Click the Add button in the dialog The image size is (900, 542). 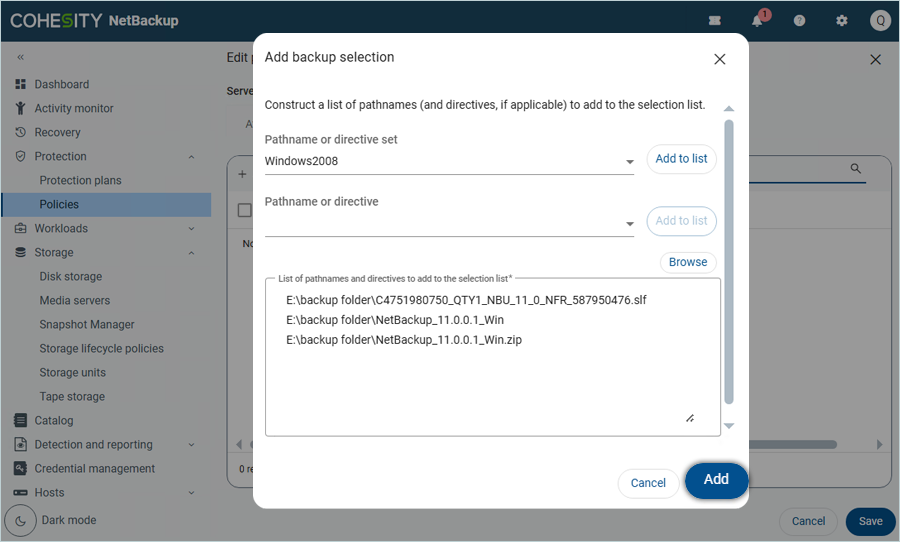coord(716,480)
